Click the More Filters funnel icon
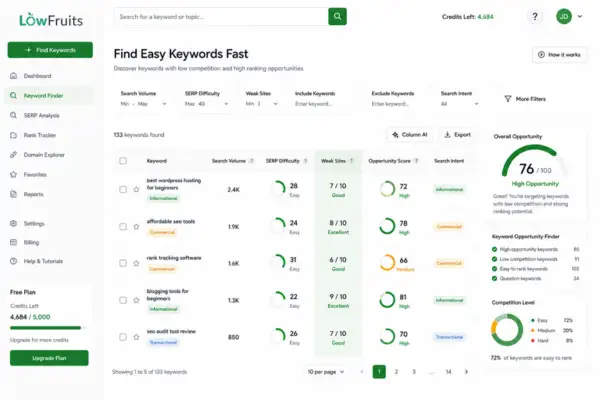Image resolution: width=600 pixels, height=400 pixels. tap(508, 99)
